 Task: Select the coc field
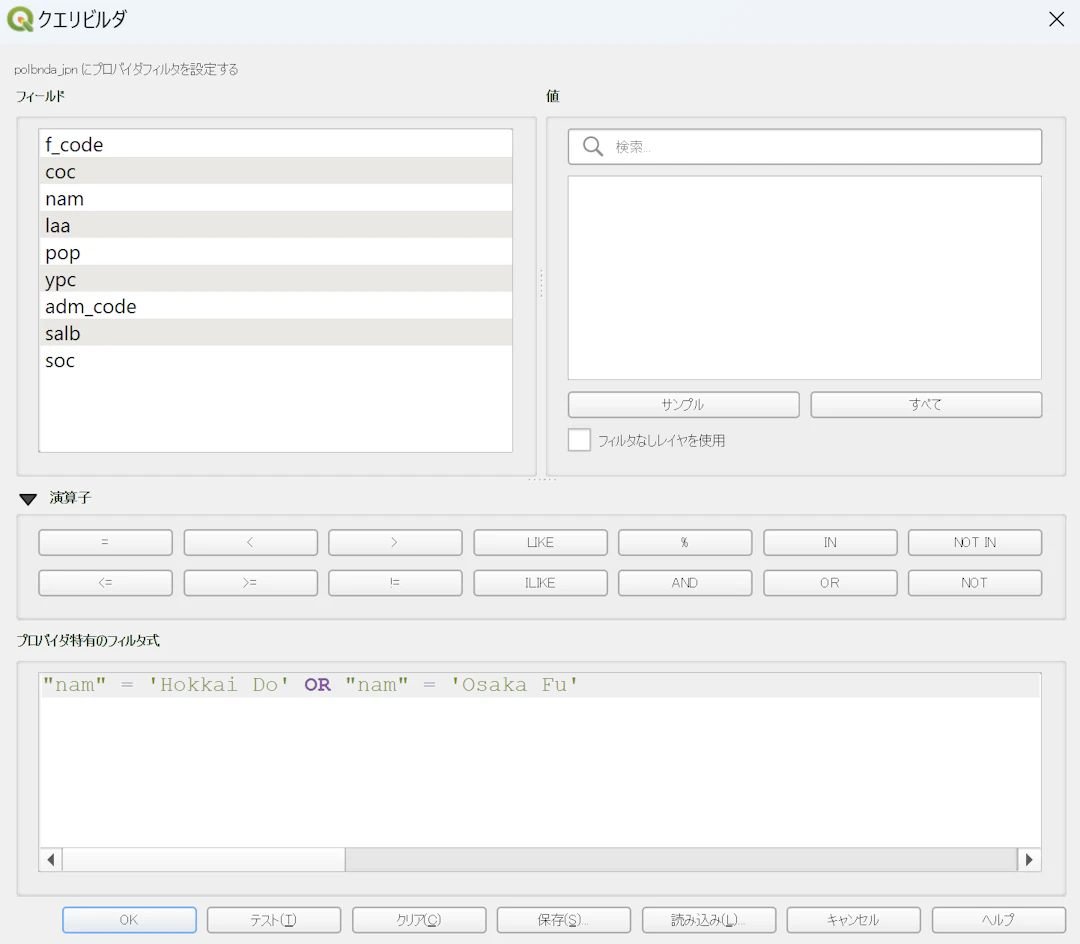(276, 171)
